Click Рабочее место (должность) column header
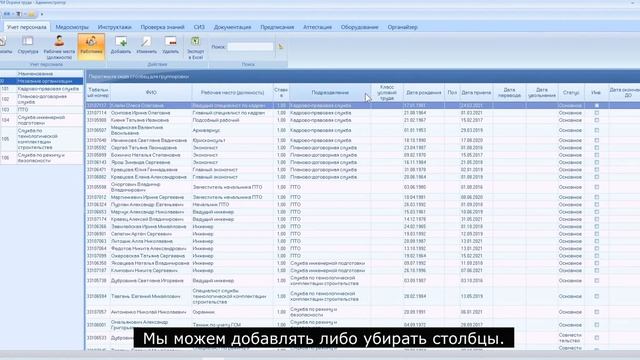Image resolution: width=640 pixels, height=360 pixels. pyautogui.click(x=232, y=93)
